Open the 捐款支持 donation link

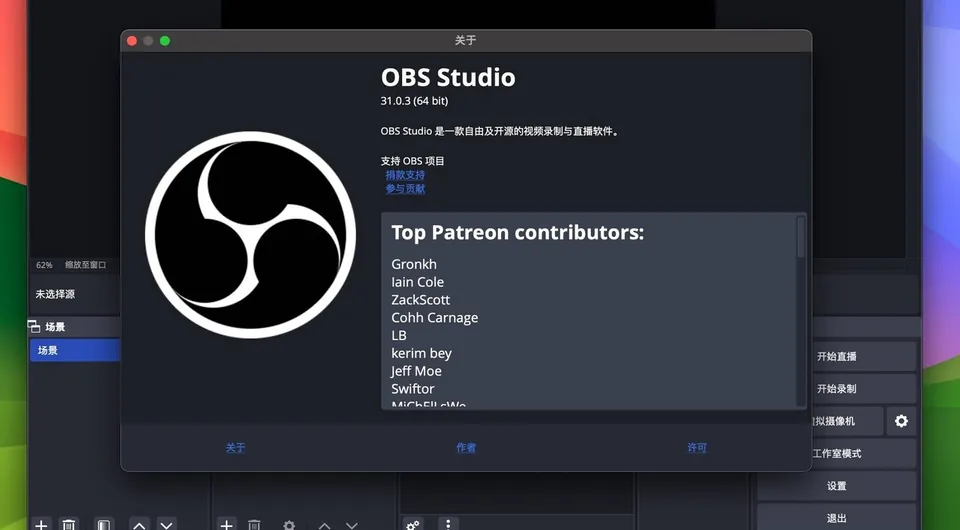click(x=405, y=175)
